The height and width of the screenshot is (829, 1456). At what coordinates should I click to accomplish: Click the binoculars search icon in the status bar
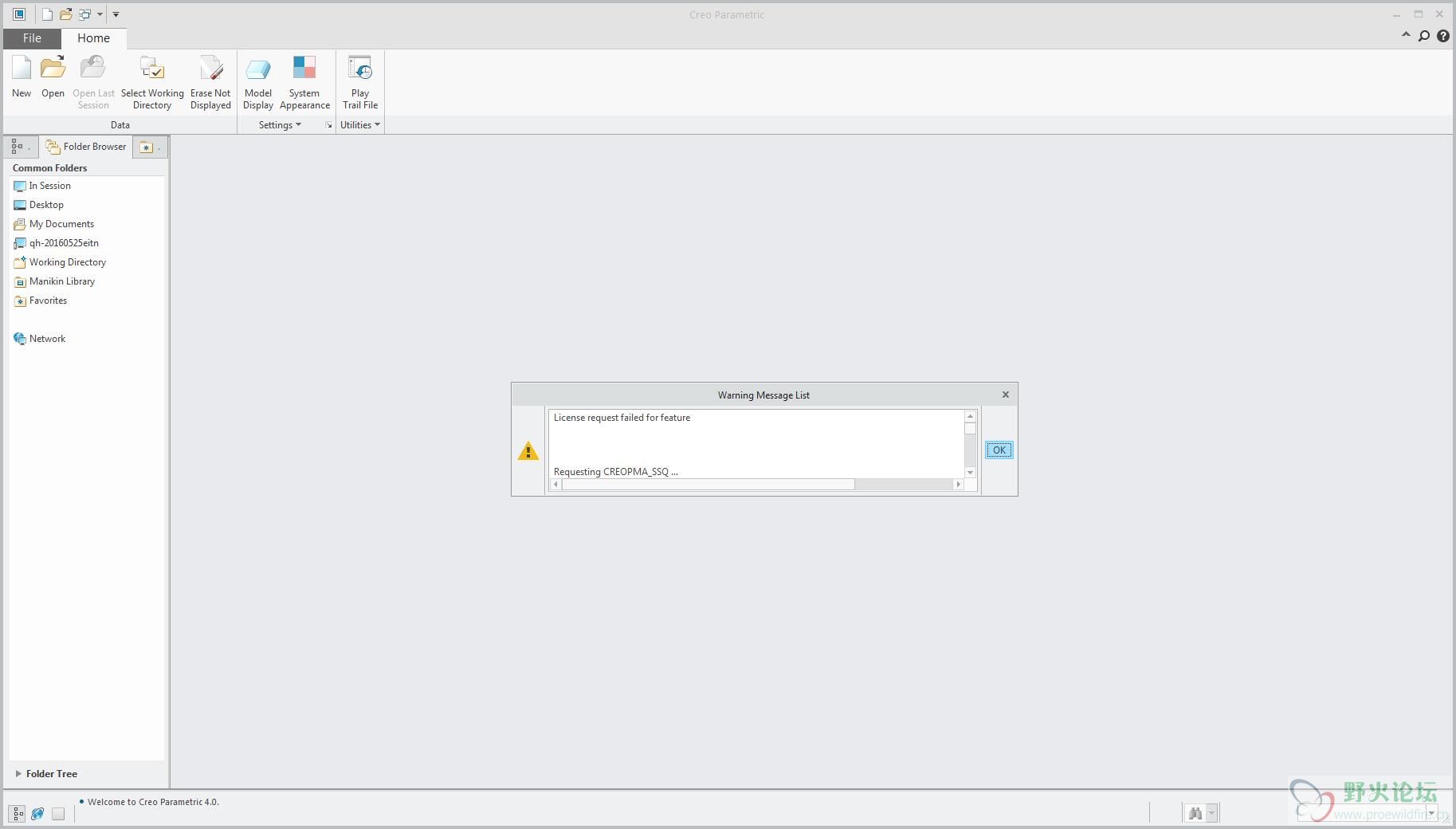click(x=1195, y=813)
